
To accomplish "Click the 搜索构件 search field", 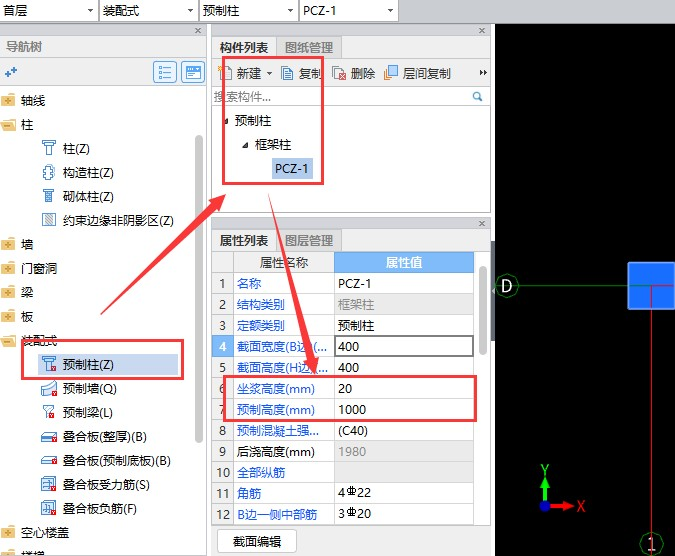I will click(340, 97).
